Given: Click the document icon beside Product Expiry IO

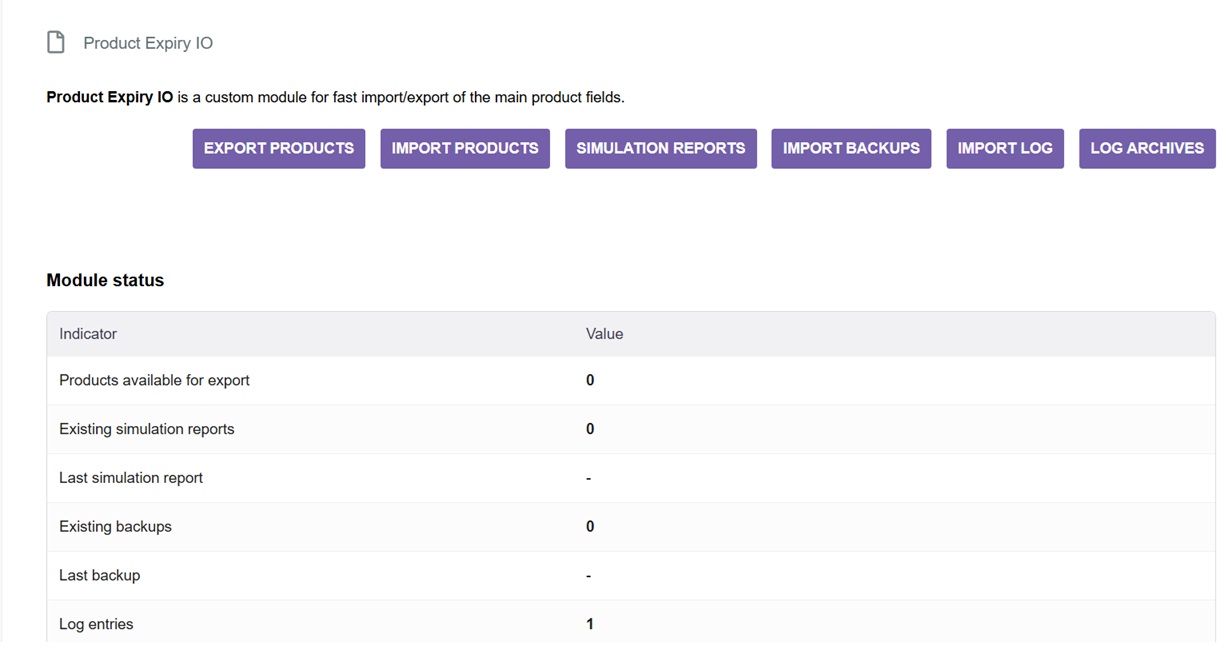Looking at the screenshot, I should [56, 42].
